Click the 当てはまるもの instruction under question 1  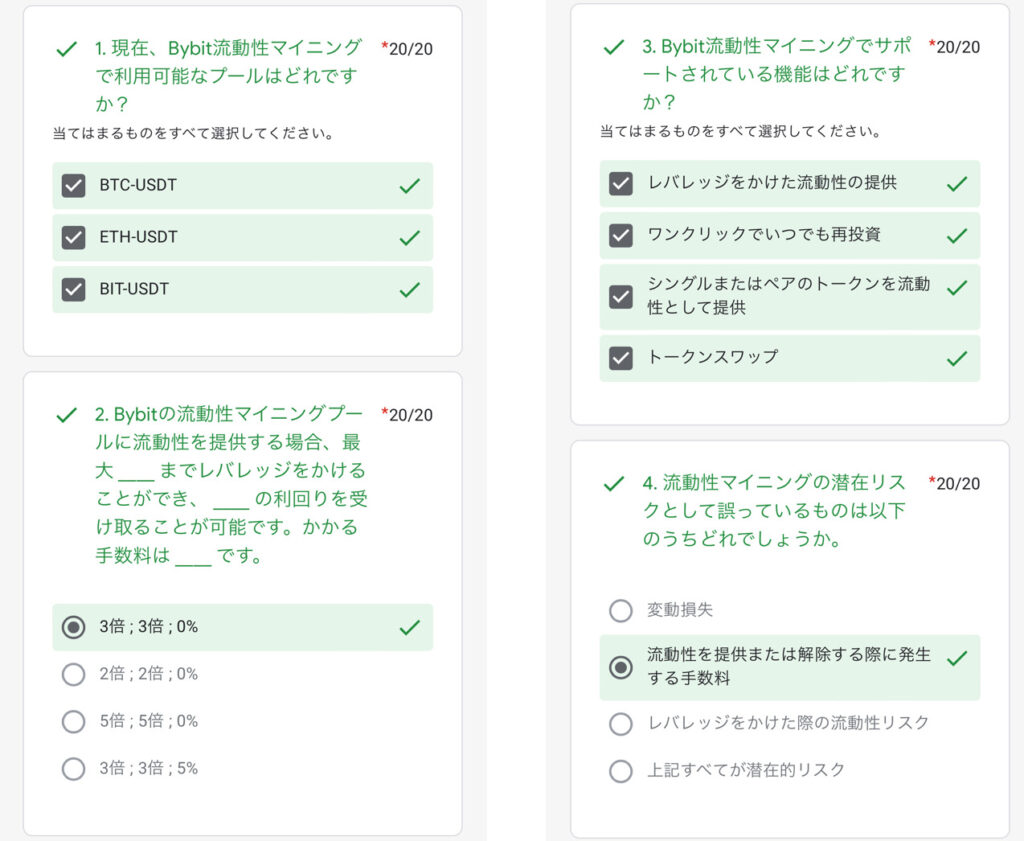coord(193,134)
